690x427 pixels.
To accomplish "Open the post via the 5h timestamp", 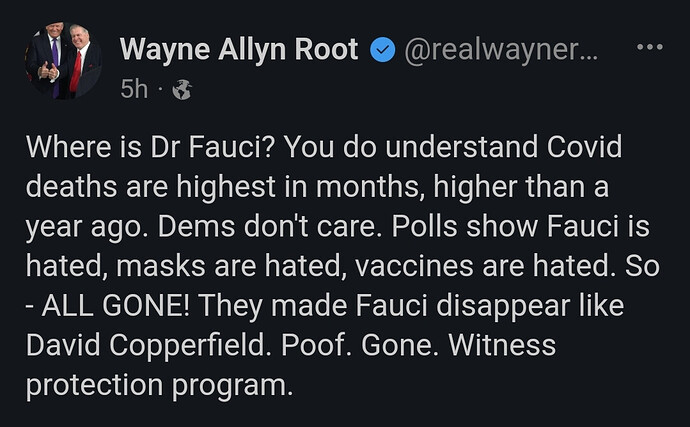I will pyautogui.click(x=133, y=90).
